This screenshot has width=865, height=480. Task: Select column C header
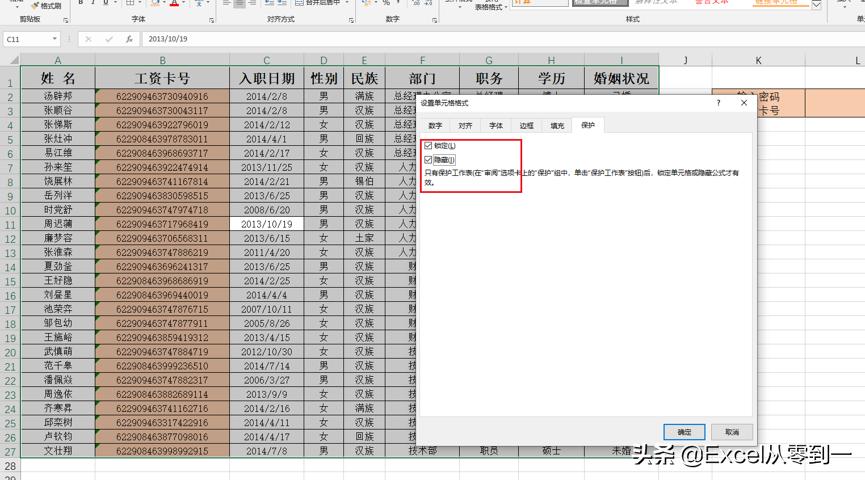pyautogui.click(x=266, y=60)
